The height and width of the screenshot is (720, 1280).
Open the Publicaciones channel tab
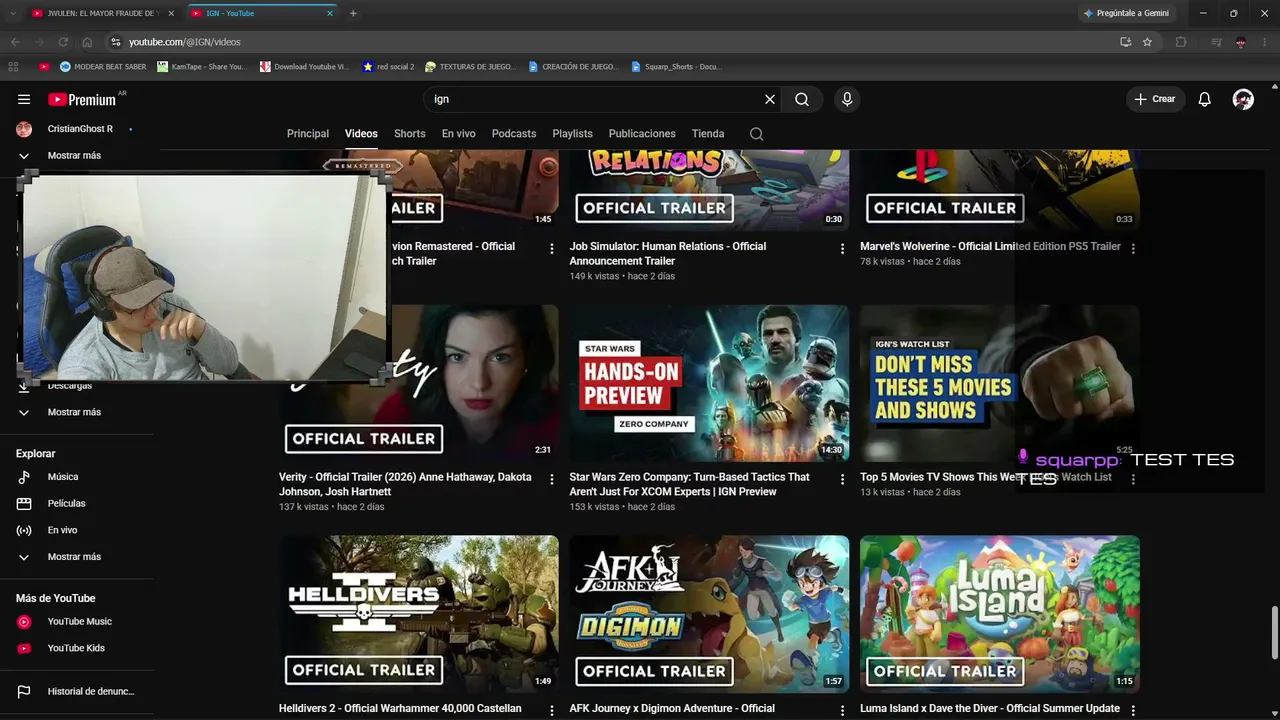pyautogui.click(x=642, y=134)
